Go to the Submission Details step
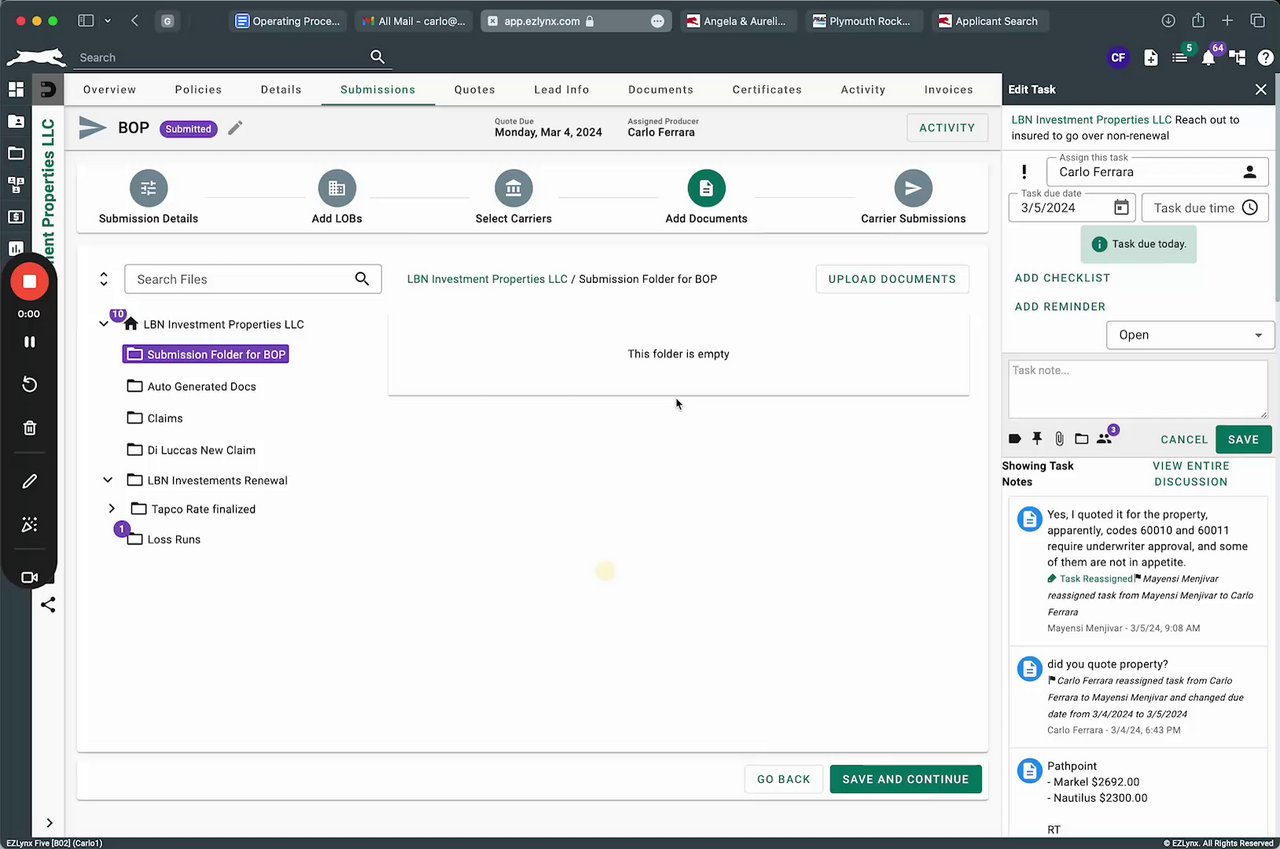Viewport: 1280px width, 849px height. click(148, 197)
